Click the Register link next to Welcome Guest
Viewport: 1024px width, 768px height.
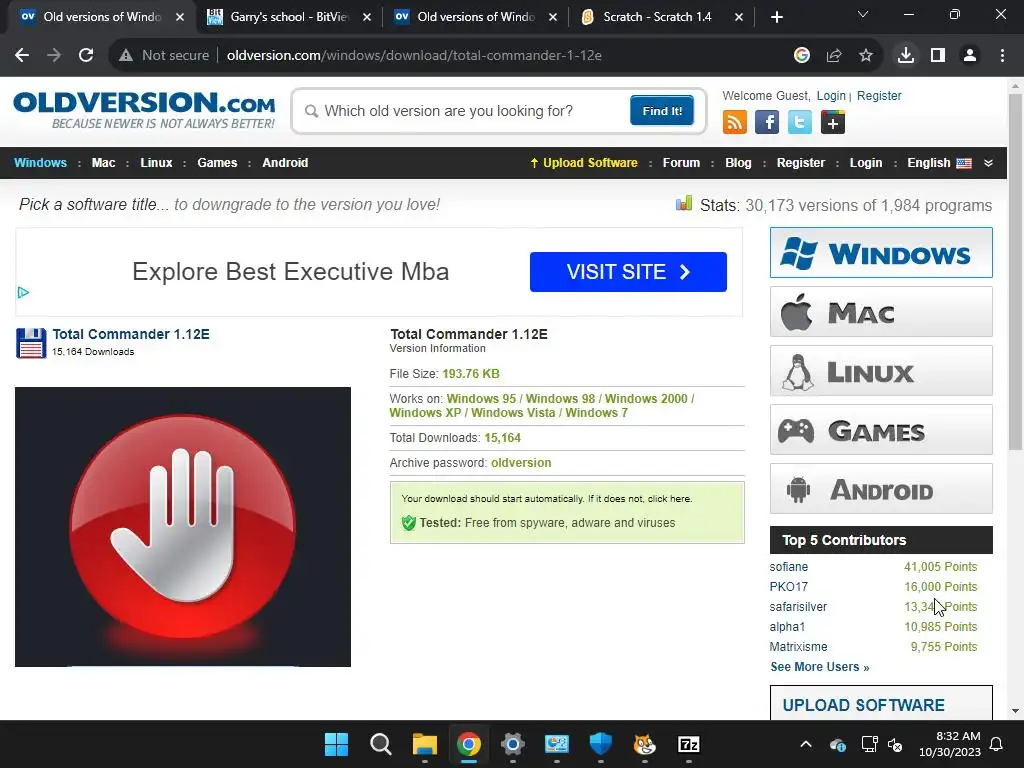coord(879,95)
